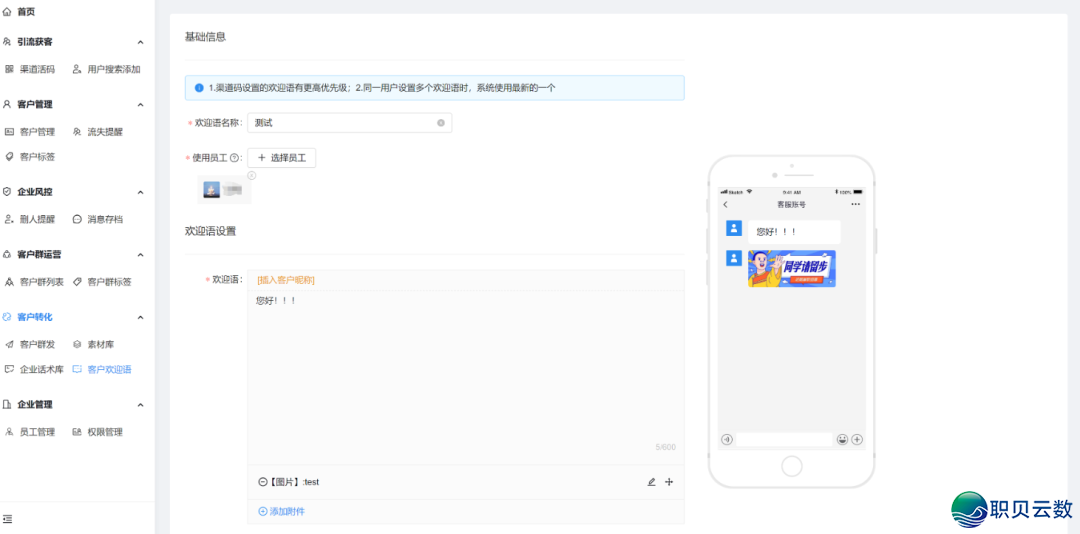
Task: Click the 基础信息 heading
Action: click(205, 37)
